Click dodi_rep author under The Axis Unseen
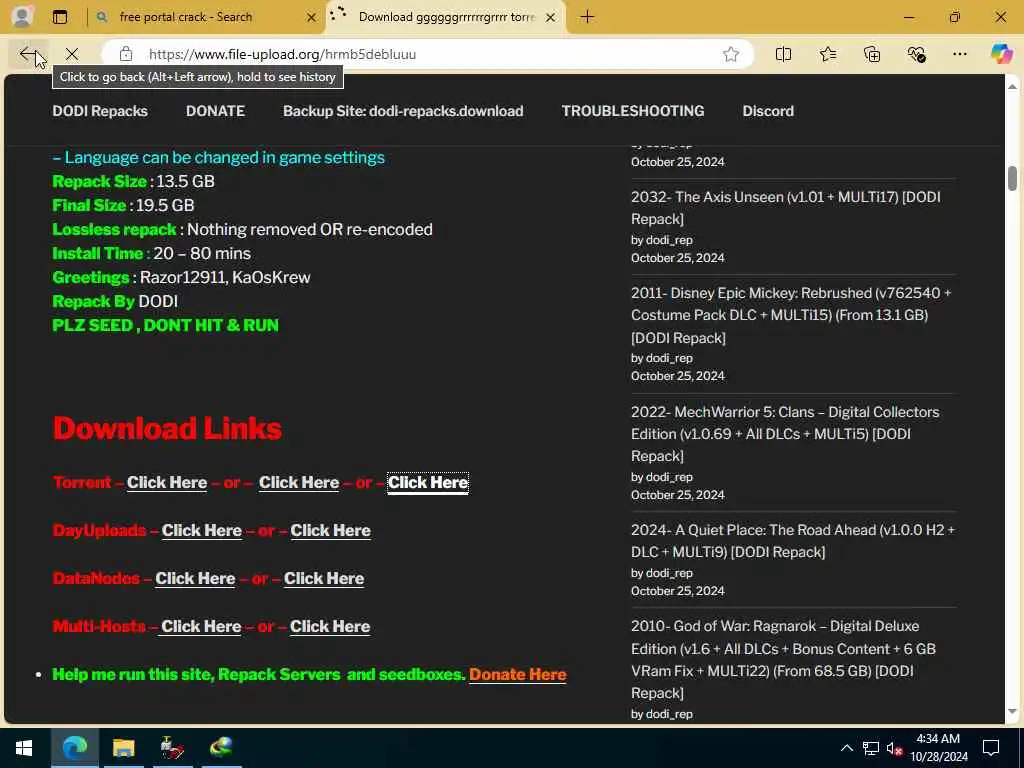 (x=669, y=240)
